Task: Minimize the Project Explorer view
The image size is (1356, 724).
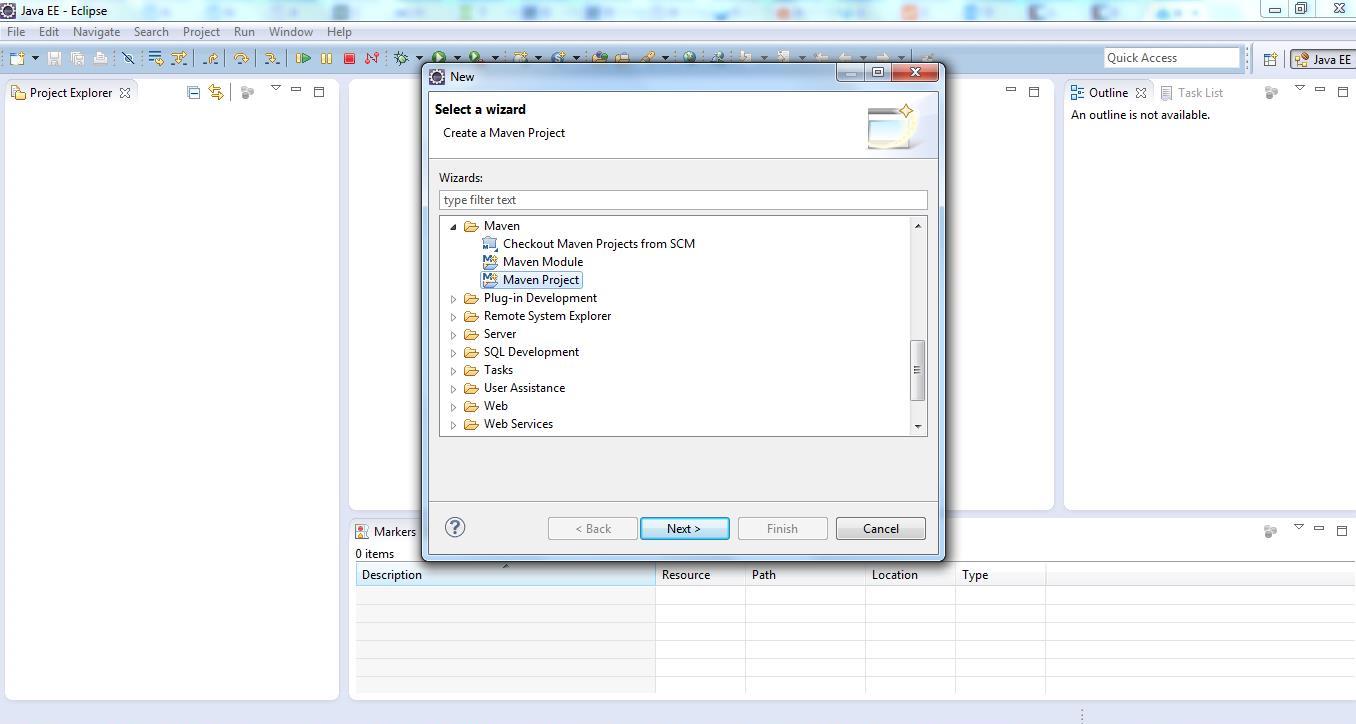Action: click(x=296, y=90)
